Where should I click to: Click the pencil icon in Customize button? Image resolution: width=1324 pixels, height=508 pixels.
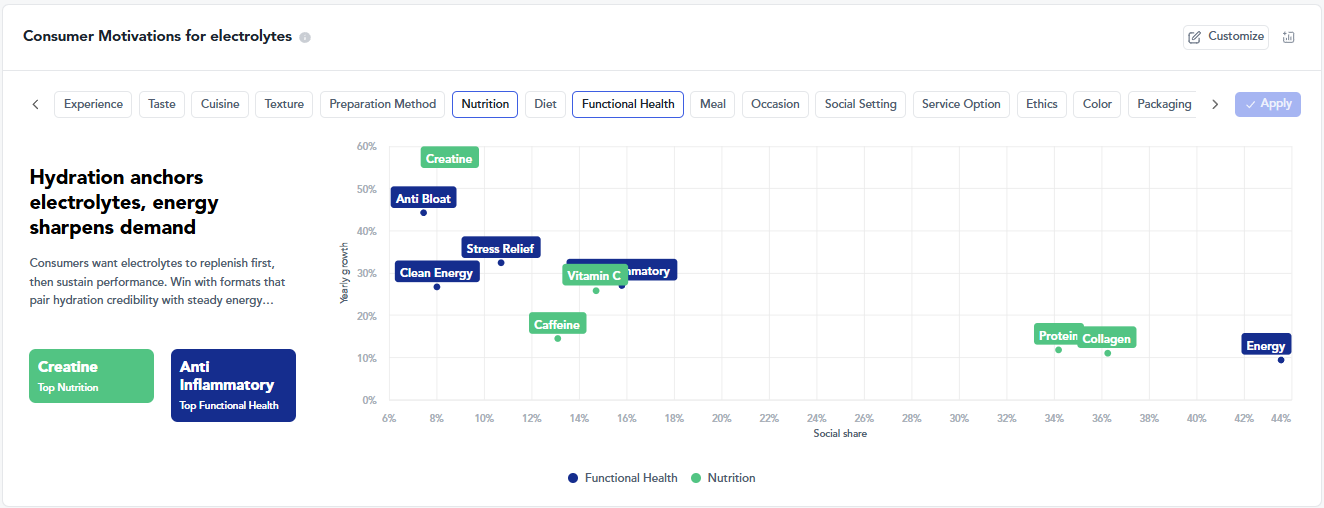coord(1194,37)
